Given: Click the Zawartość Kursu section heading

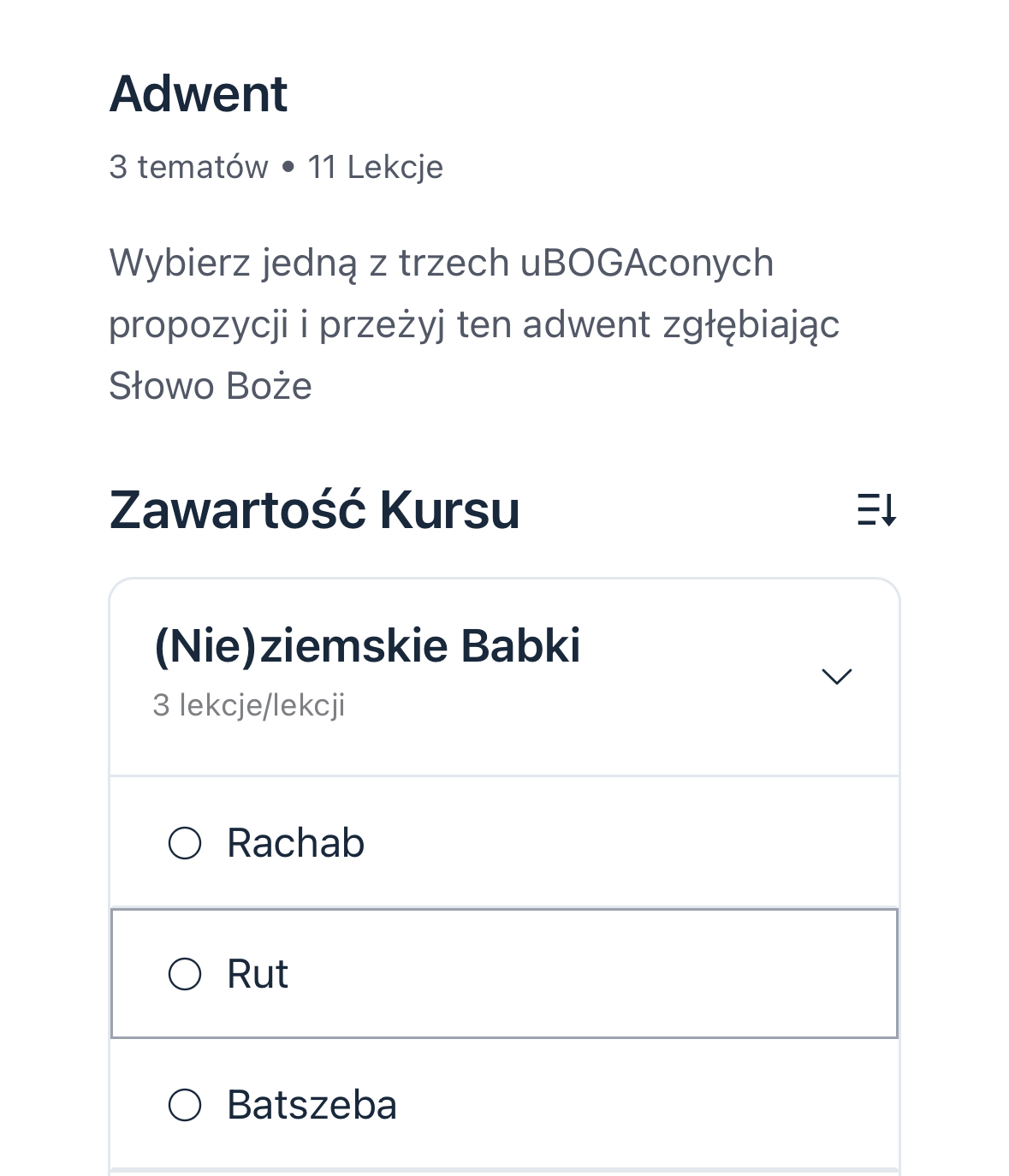Looking at the screenshot, I should pyautogui.click(x=314, y=510).
